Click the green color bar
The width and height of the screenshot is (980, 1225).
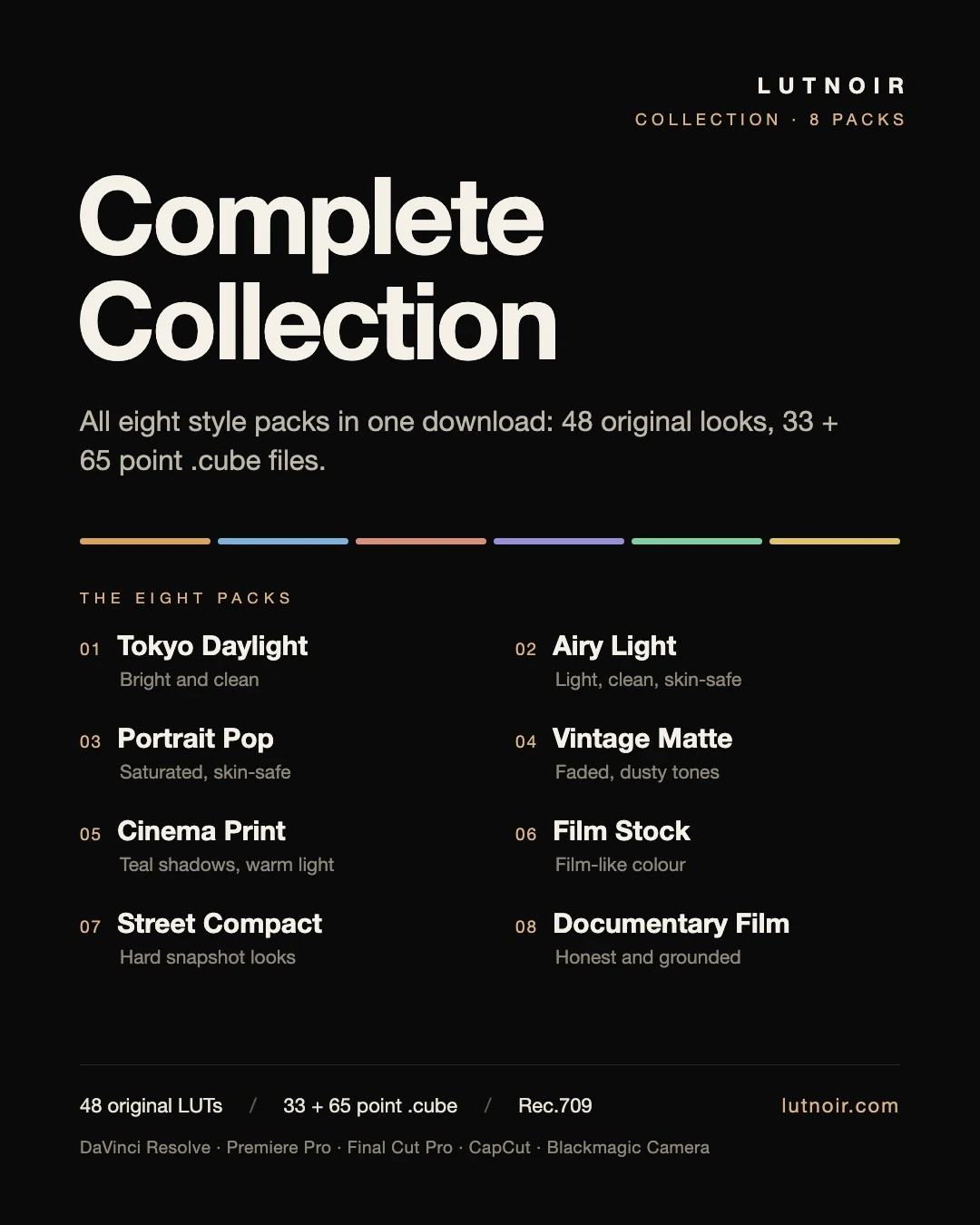click(x=697, y=541)
